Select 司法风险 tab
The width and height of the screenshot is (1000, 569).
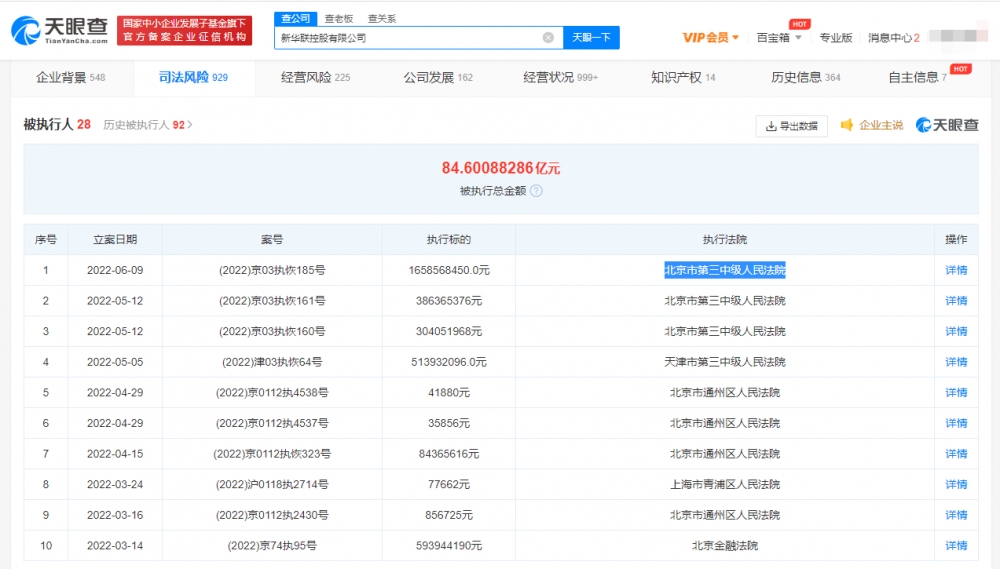(x=193, y=77)
